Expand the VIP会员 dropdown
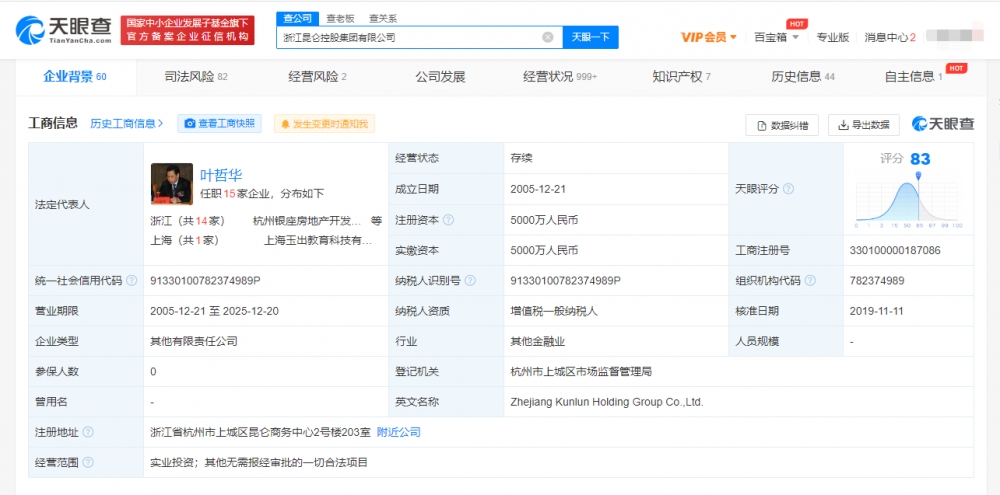This screenshot has height=495, width=1000. (x=709, y=37)
